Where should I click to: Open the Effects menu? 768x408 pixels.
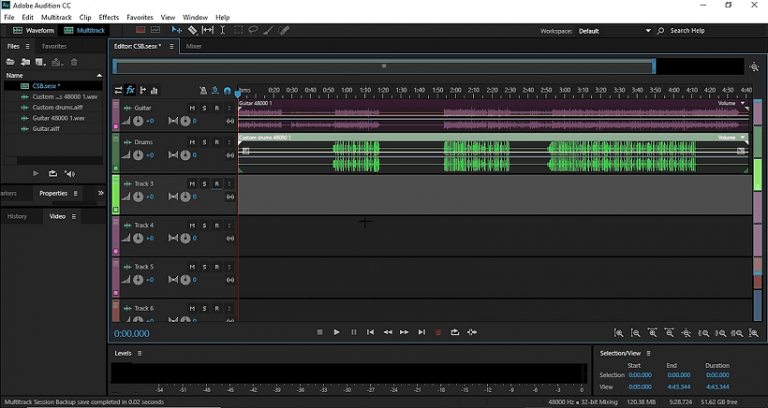tap(109, 17)
